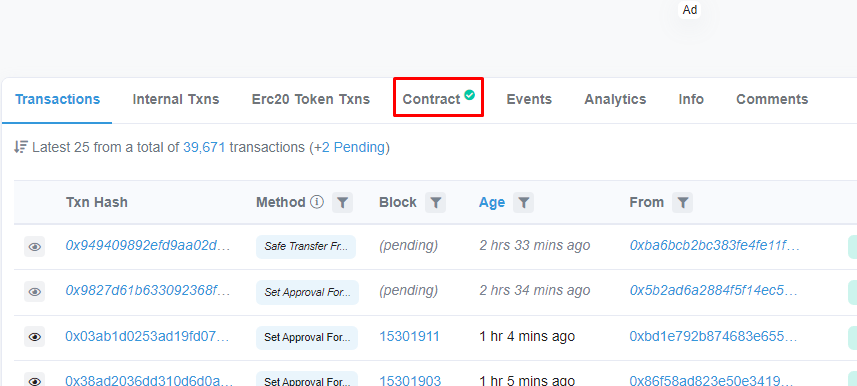The height and width of the screenshot is (386, 857).
Task: Open the Block column filter
Action: point(436,203)
